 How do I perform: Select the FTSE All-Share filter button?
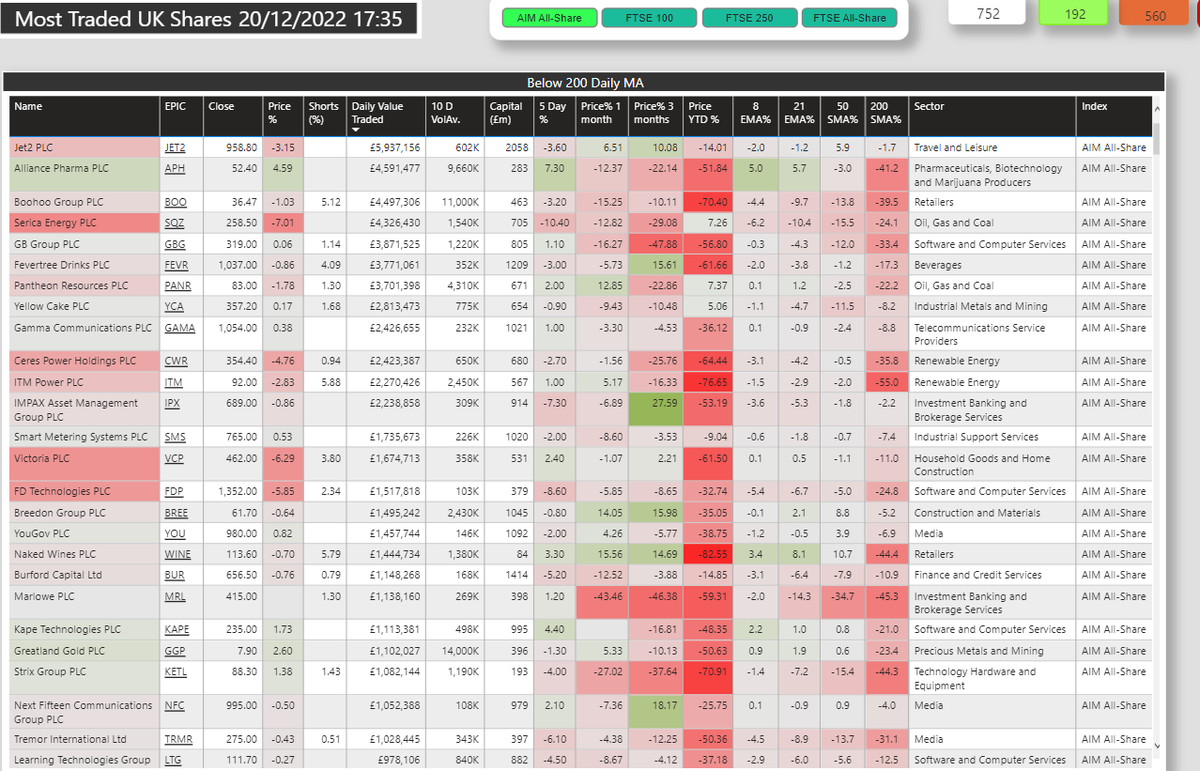point(850,18)
